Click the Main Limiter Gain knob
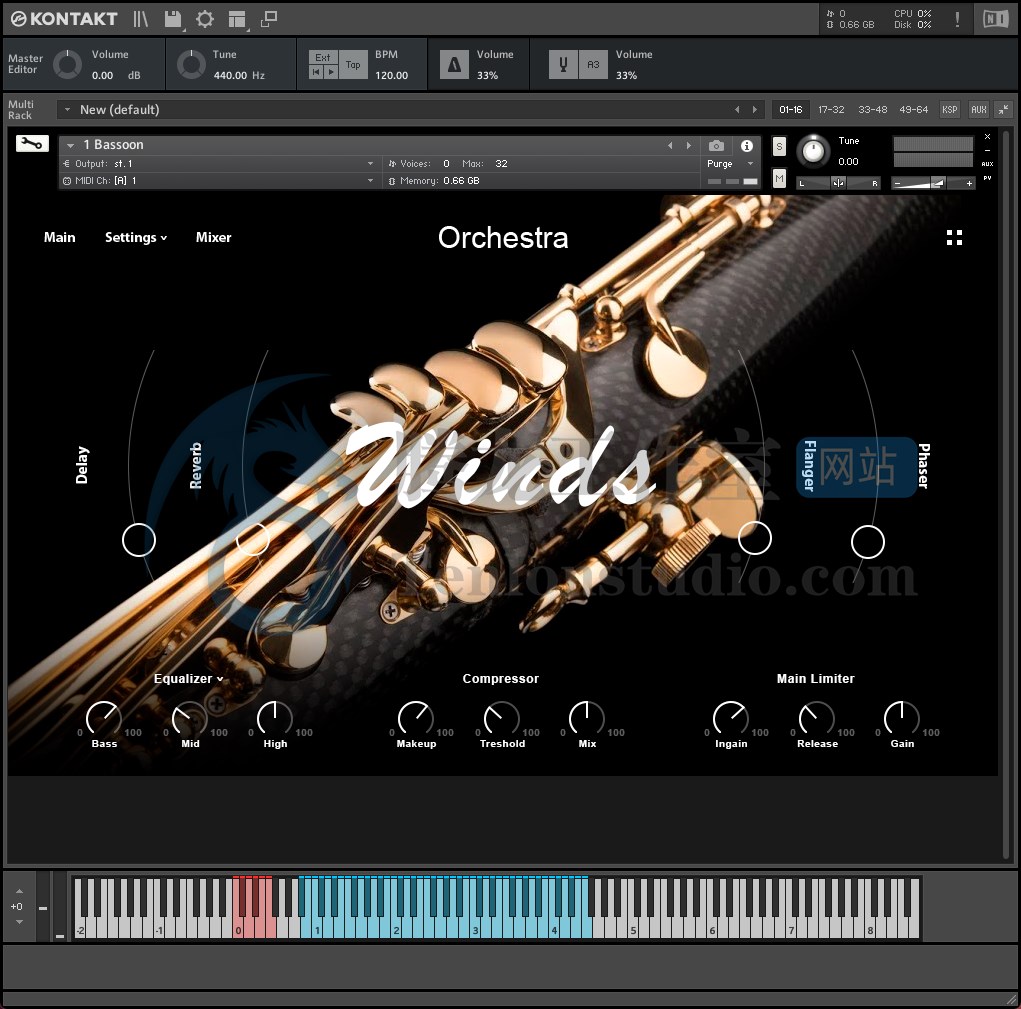The height and width of the screenshot is (1009, 1021). pyautogui.click(x=901, y=719)
